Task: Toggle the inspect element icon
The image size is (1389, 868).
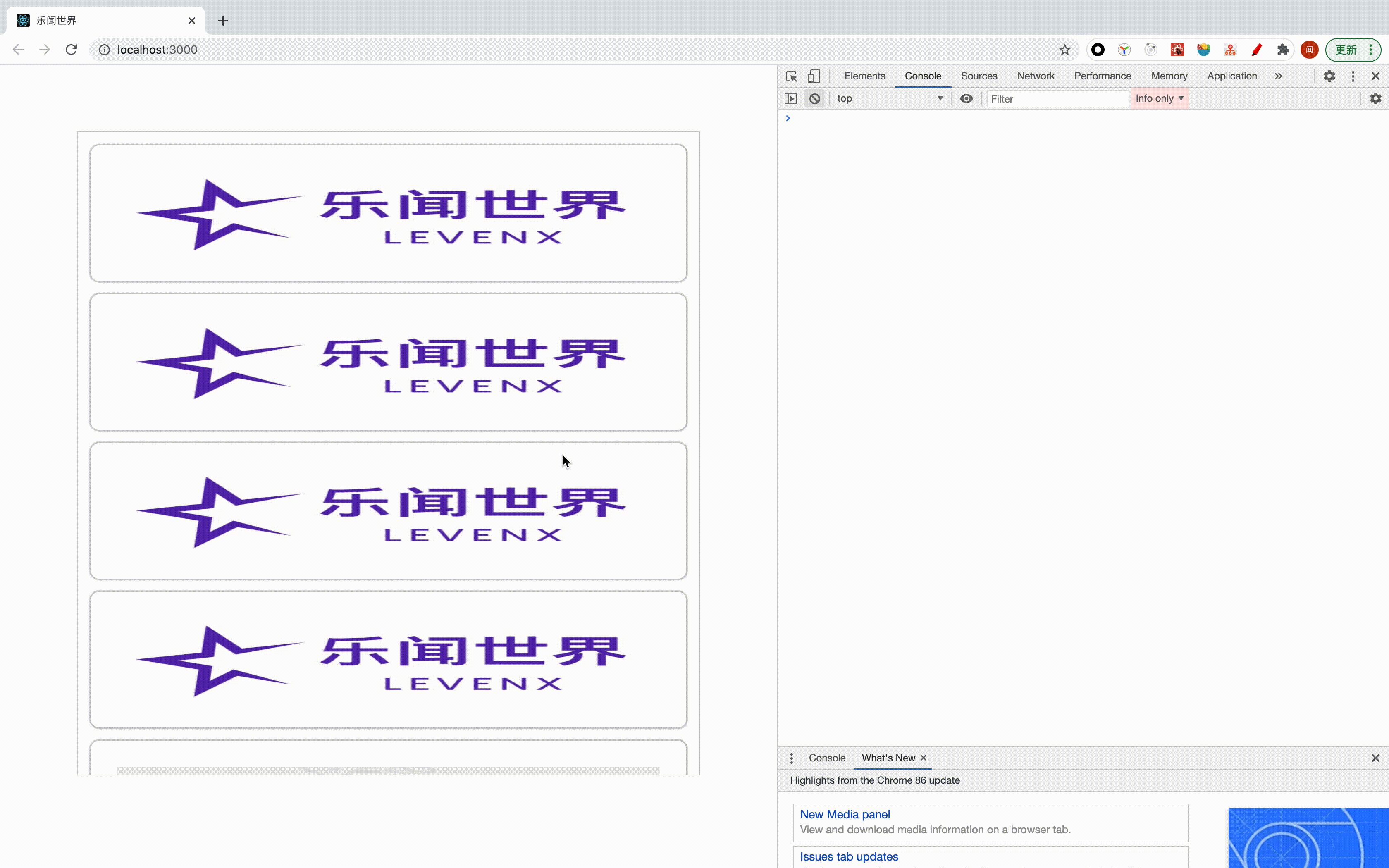Action: [x=791, y=76]
